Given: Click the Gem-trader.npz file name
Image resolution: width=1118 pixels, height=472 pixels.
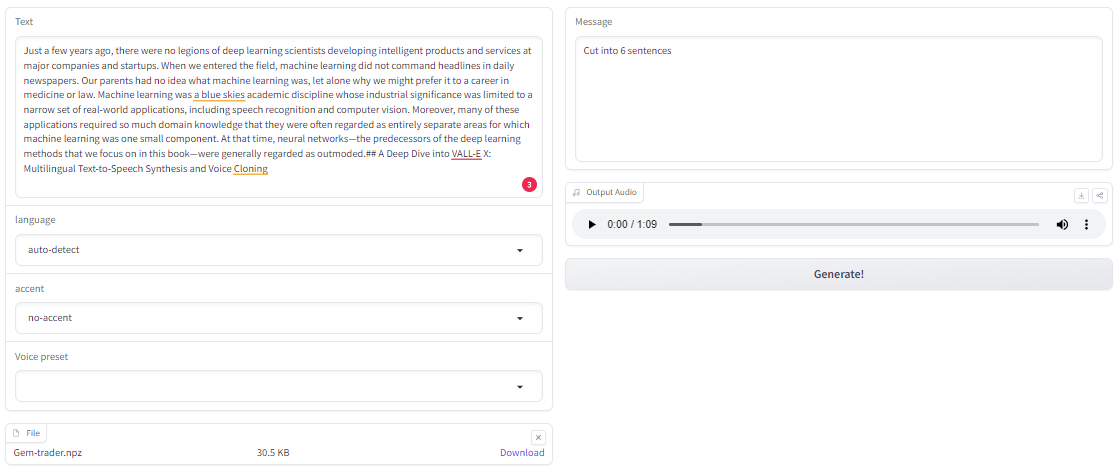Looking at the screenshot, I should (x=48, y=453).
